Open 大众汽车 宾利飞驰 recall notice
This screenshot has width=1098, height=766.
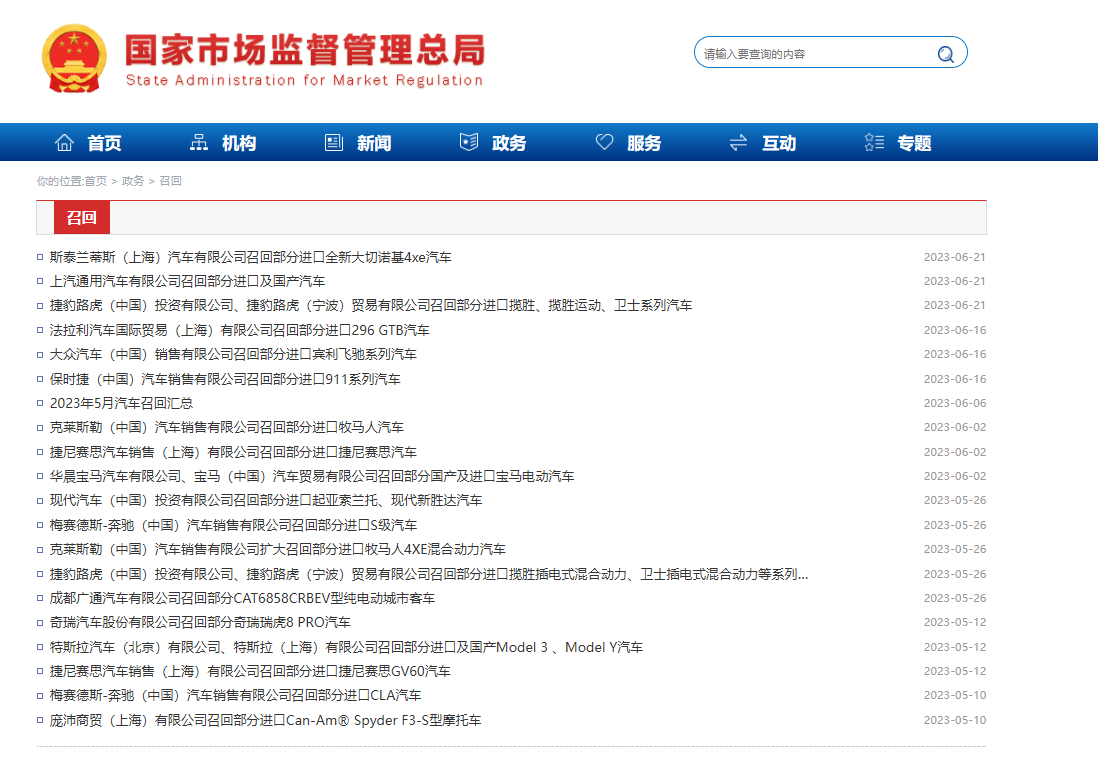(232, 354)
